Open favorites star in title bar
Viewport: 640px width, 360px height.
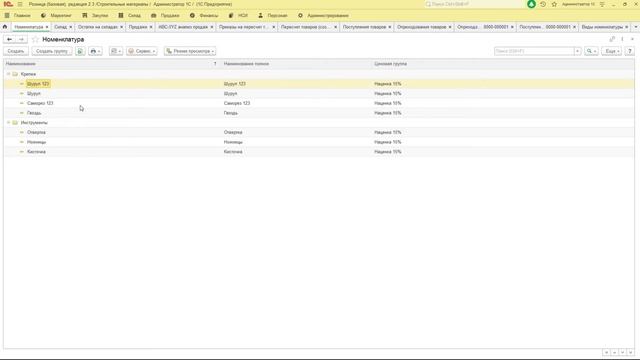pyautogui.click(x=554, y=4)
